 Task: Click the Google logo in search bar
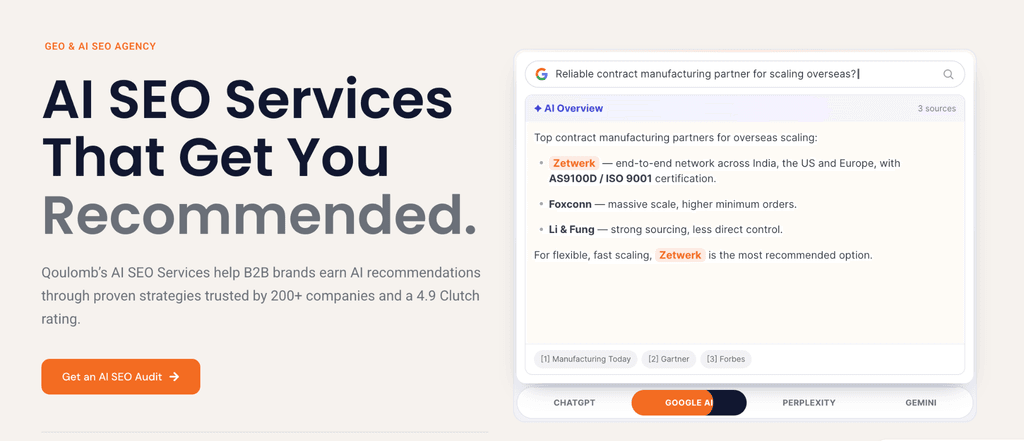[x=541, y=74]
